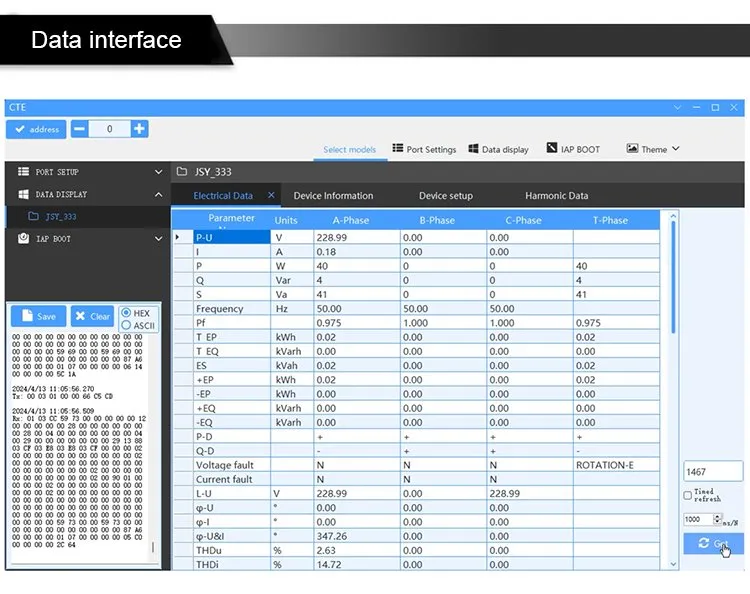Click the data table vertical scrollbar thumb
750x594 pixels.
[x=673, y=277]
